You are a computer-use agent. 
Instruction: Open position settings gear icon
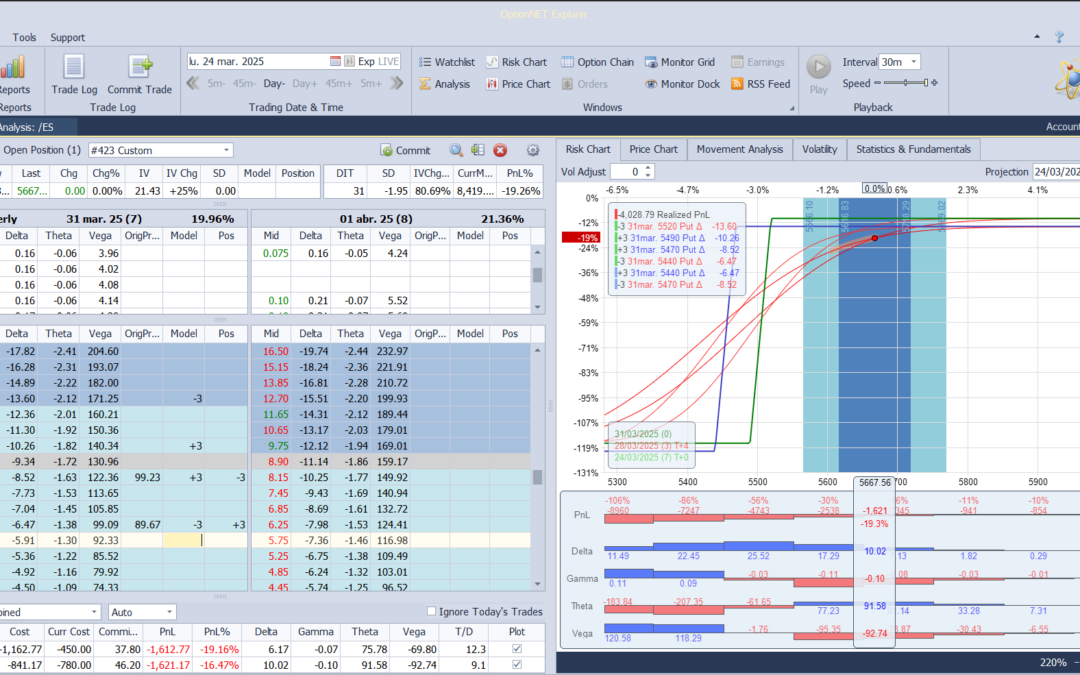(532, 150)
